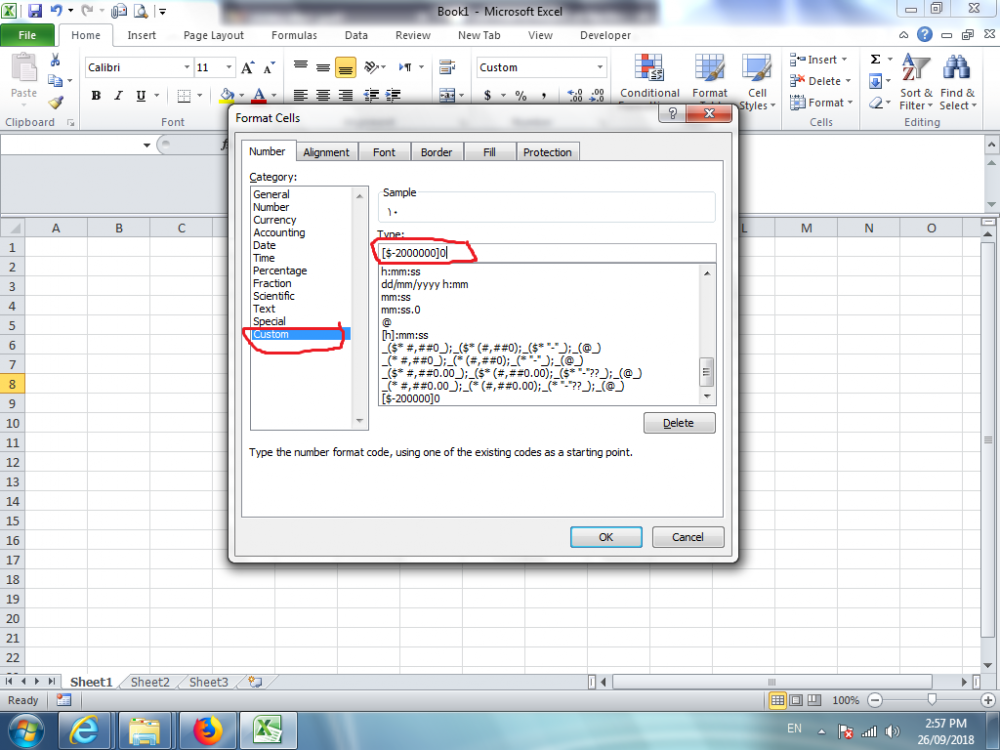Switch to the Border tab in Format Cells

point(436,152)
